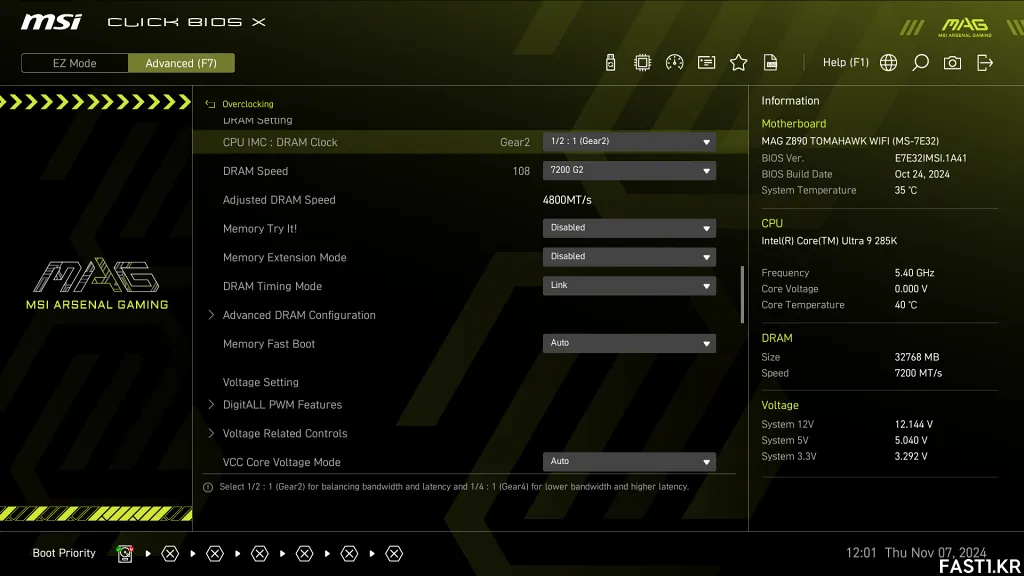
Task: Click the 108 value beside DRAM Speed
Action: pos(521,171)
